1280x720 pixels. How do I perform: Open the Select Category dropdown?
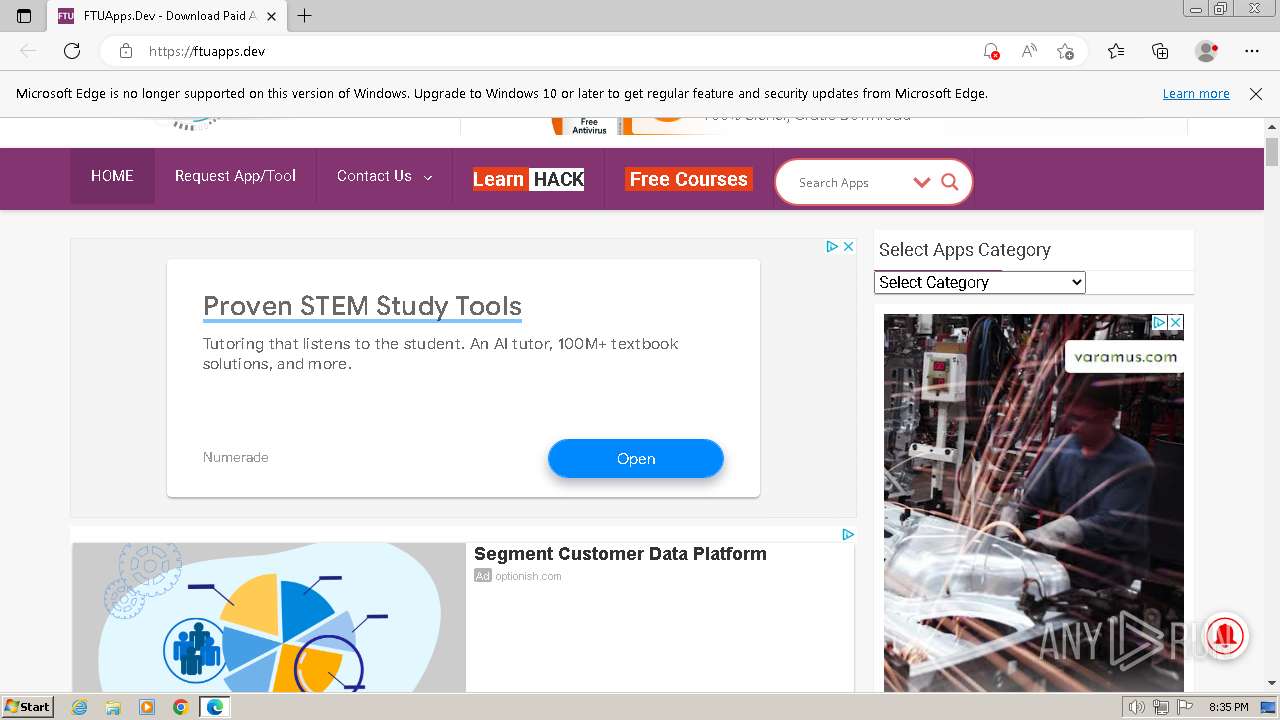click(x=980, y=282)
